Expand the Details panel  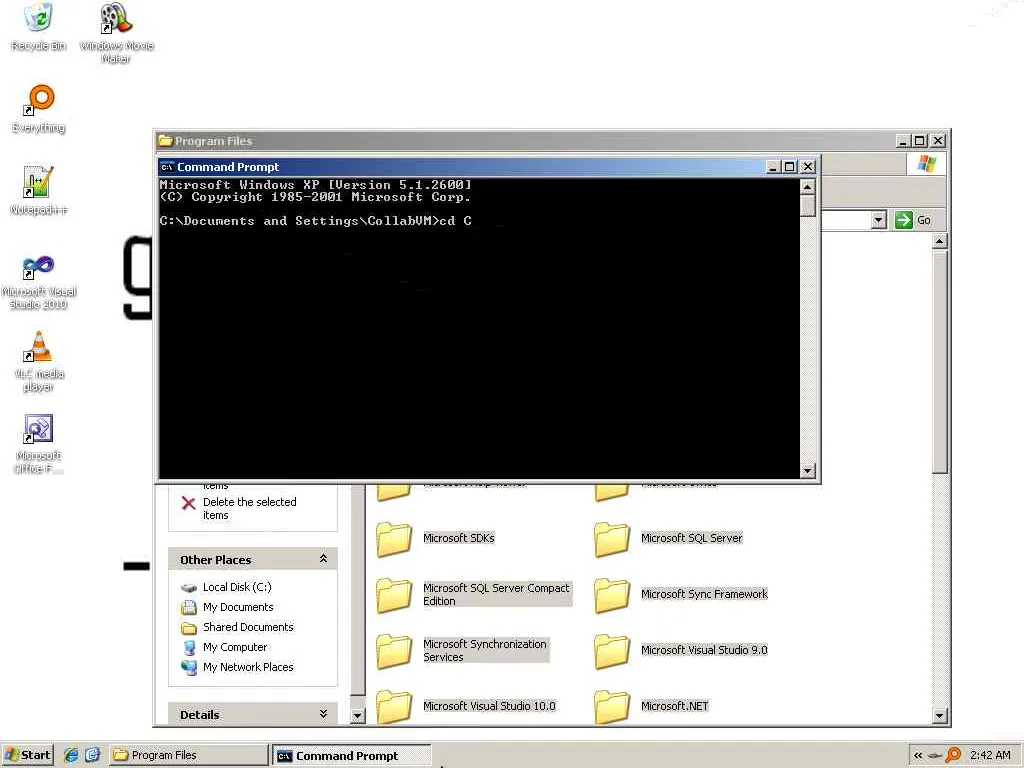point(323,714)
